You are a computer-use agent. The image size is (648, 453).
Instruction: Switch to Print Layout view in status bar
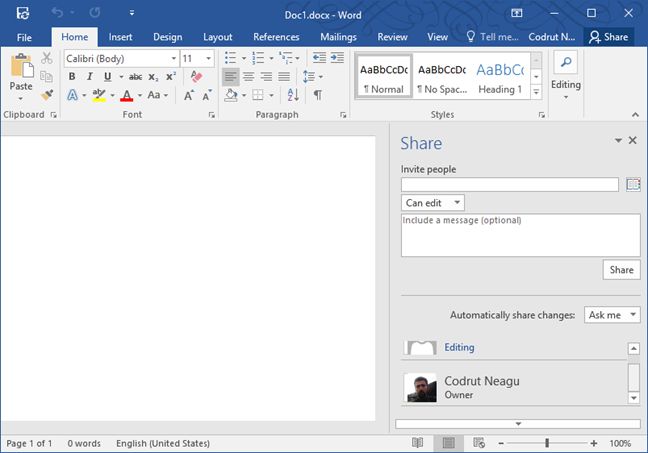[448, 443]
